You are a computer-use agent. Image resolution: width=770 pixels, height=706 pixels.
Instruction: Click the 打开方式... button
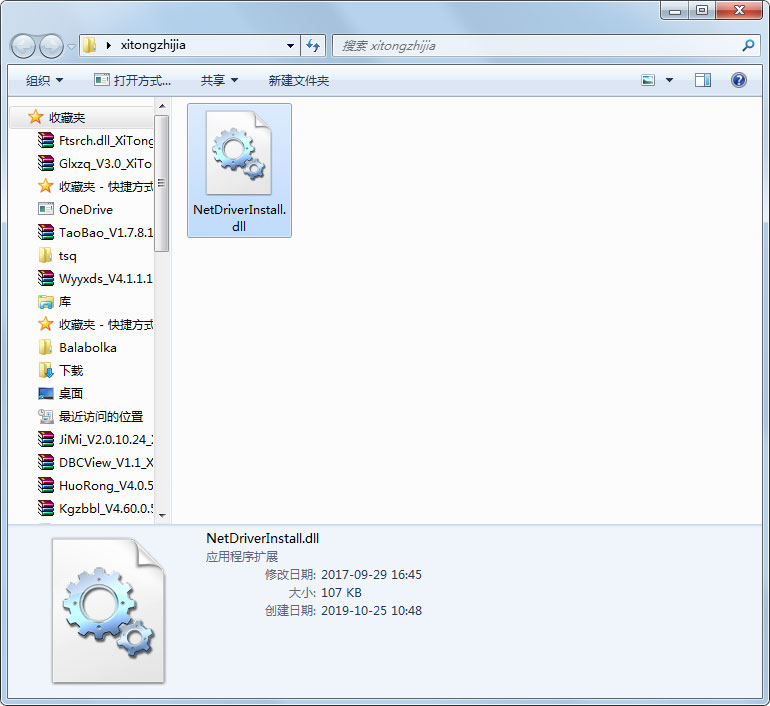[133, 80]
